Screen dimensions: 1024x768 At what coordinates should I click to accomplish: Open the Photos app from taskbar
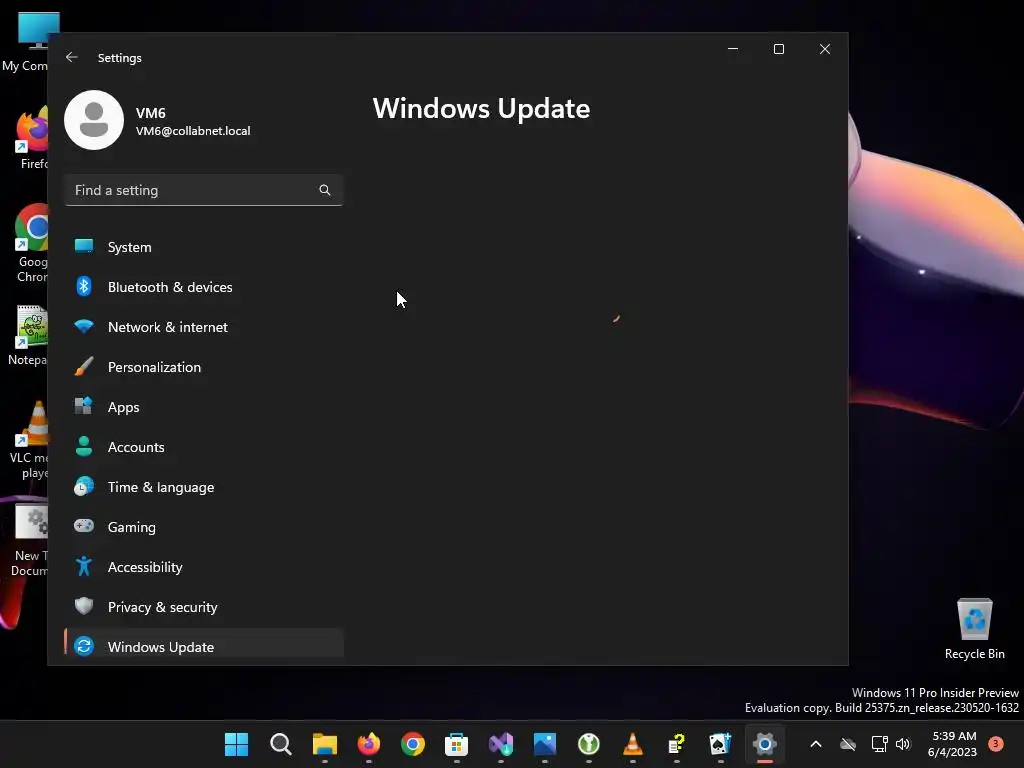coord(545,744)
